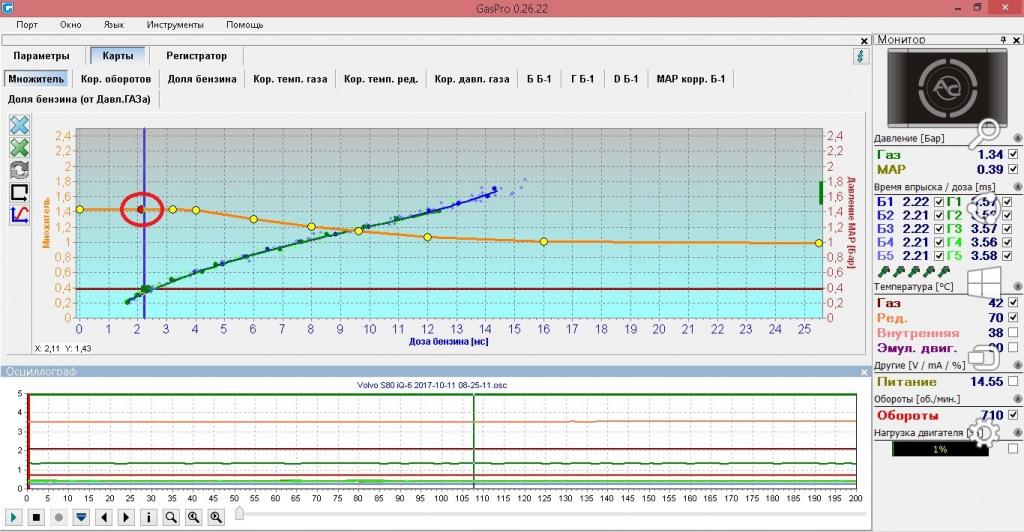Toggle the Газ pressure checkbox

point(1014,154)
